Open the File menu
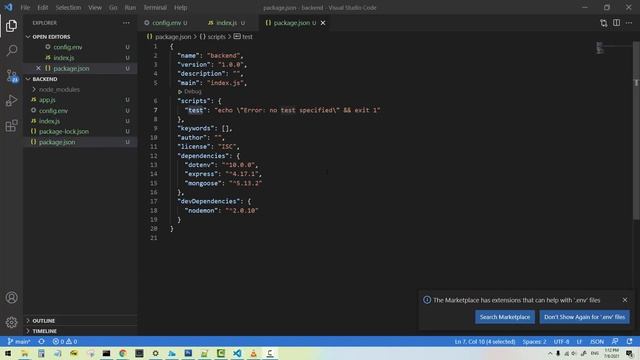The image size is (640, 360). [x=25, y=7]
